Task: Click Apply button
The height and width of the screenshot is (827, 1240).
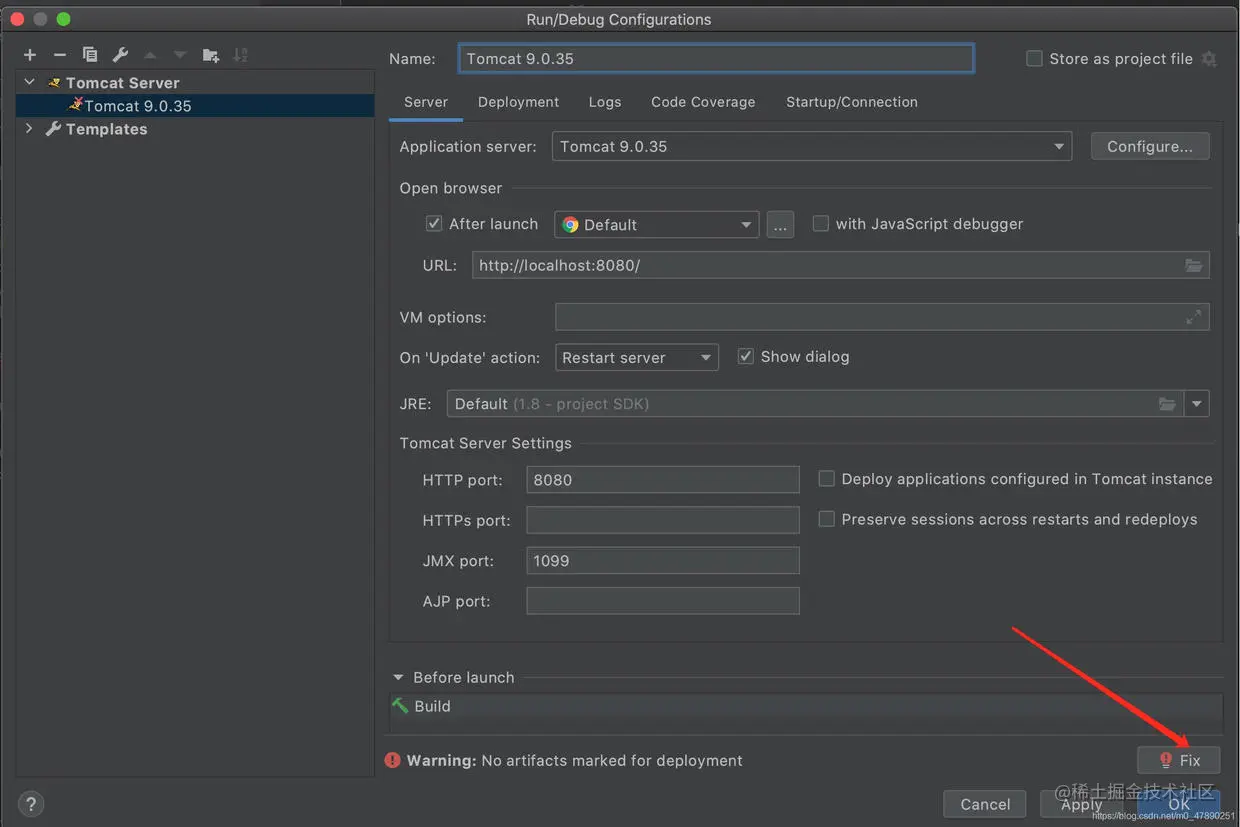Action: (1081, 804)
